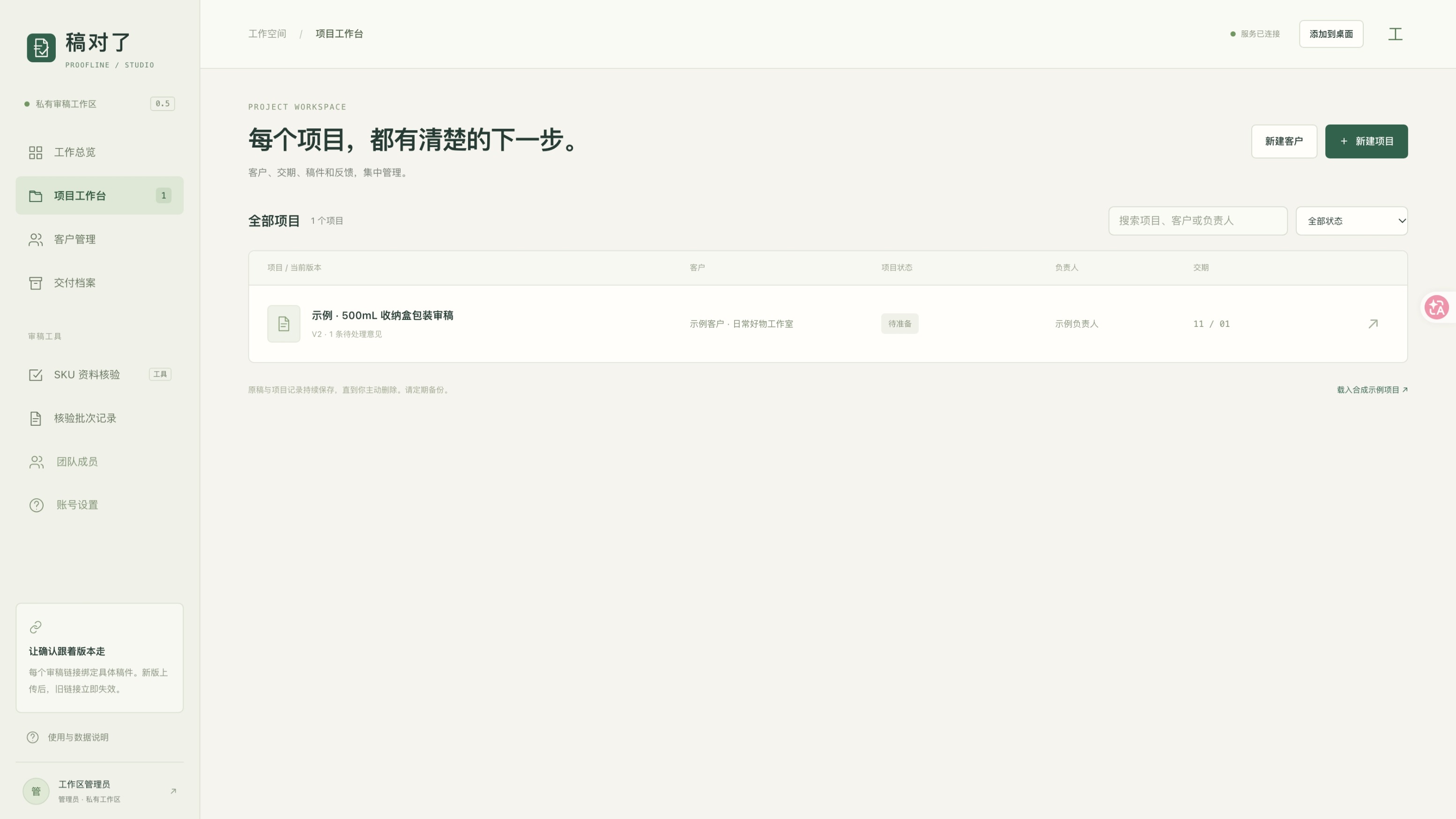Click the 客户 column header
This screenshot has width=1456, height=819.
(697, 268)
